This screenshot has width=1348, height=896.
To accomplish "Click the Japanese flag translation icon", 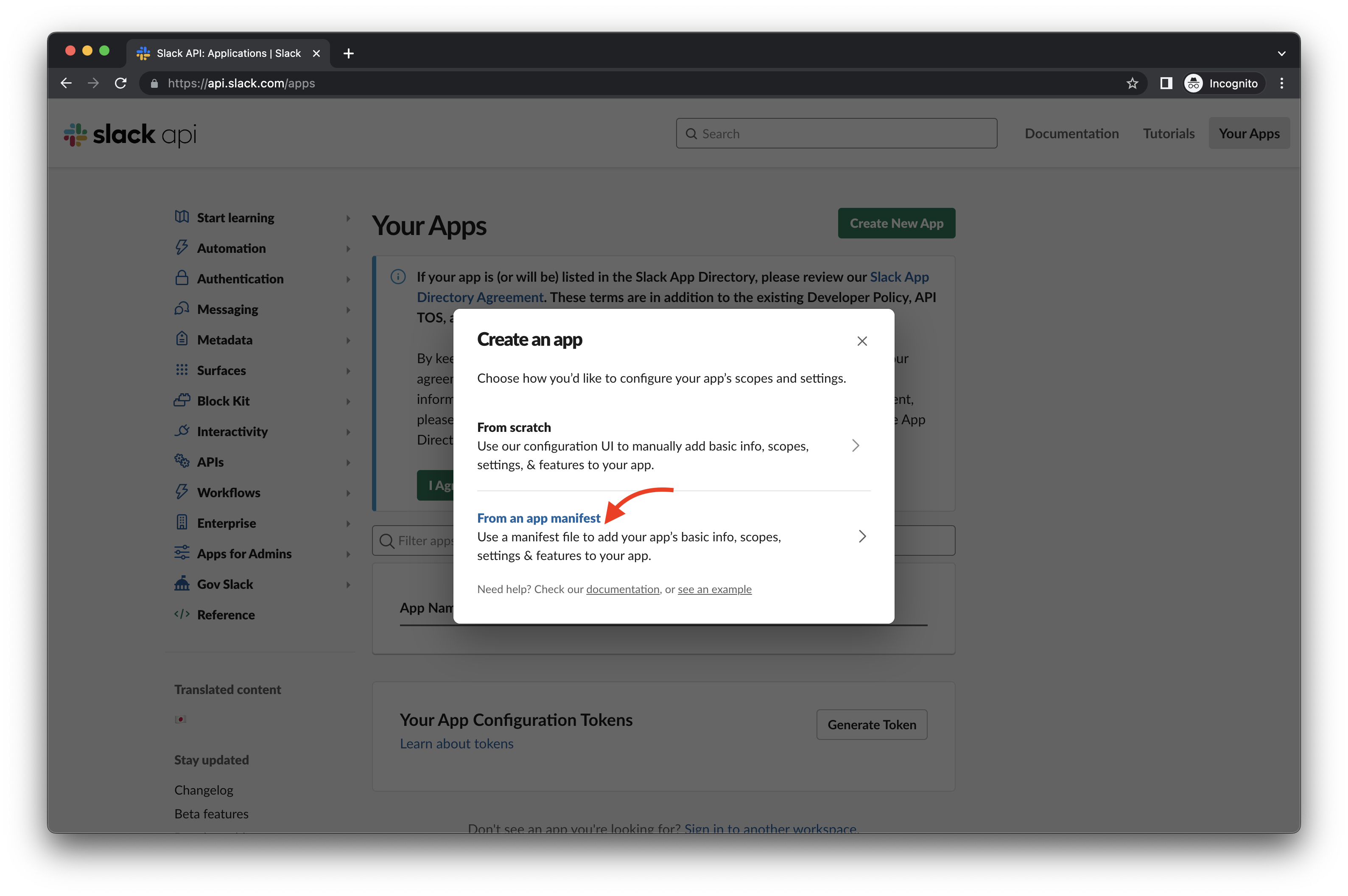I will tap(181, 720).
